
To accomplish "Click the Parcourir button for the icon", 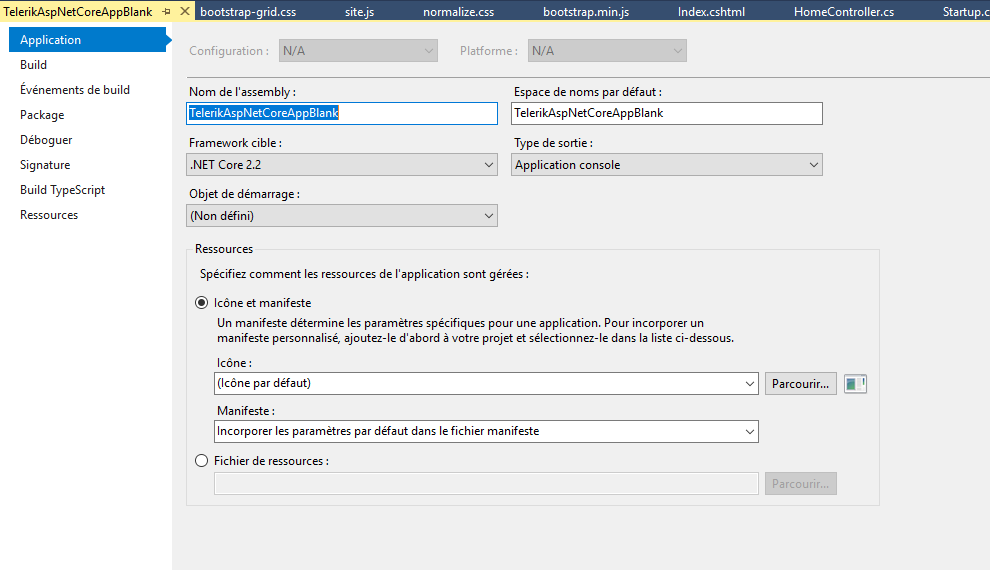I will [x=801, y=383].
